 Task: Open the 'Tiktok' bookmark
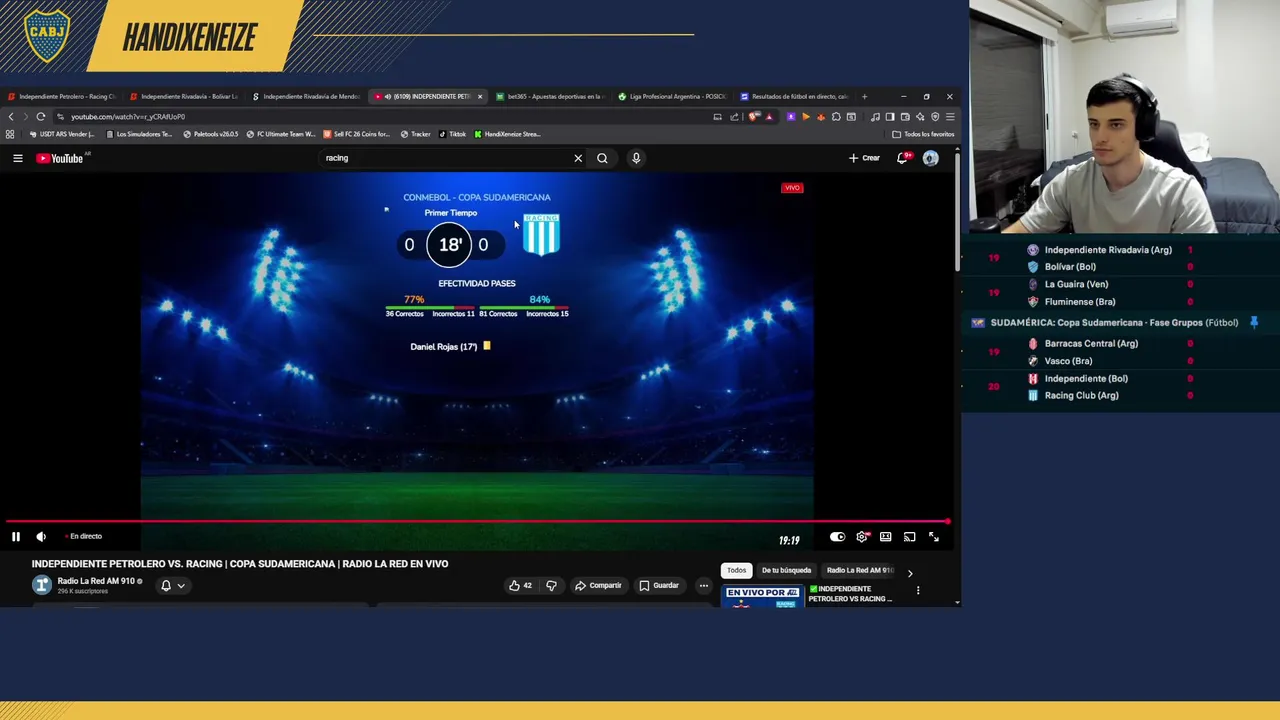pos(453,134)
